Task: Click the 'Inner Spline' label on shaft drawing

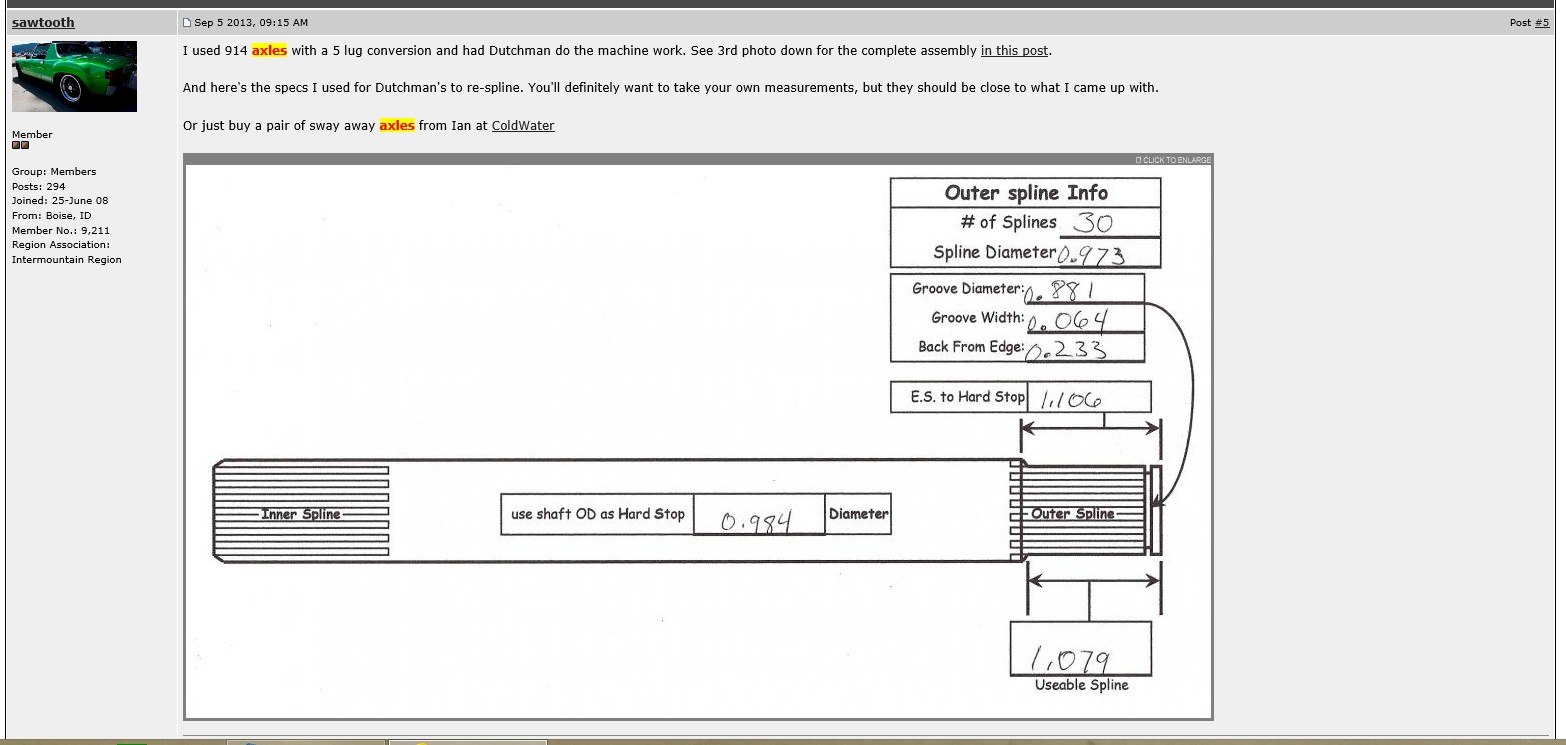Action: pos(301,514)
